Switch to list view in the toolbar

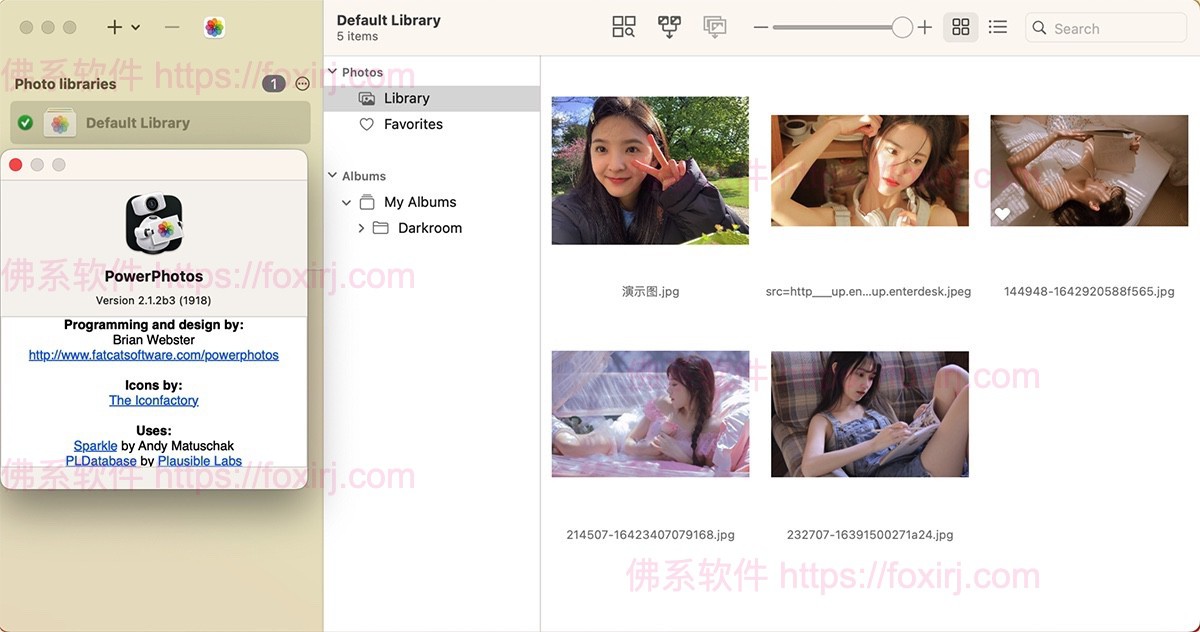(x=997, y=26)
